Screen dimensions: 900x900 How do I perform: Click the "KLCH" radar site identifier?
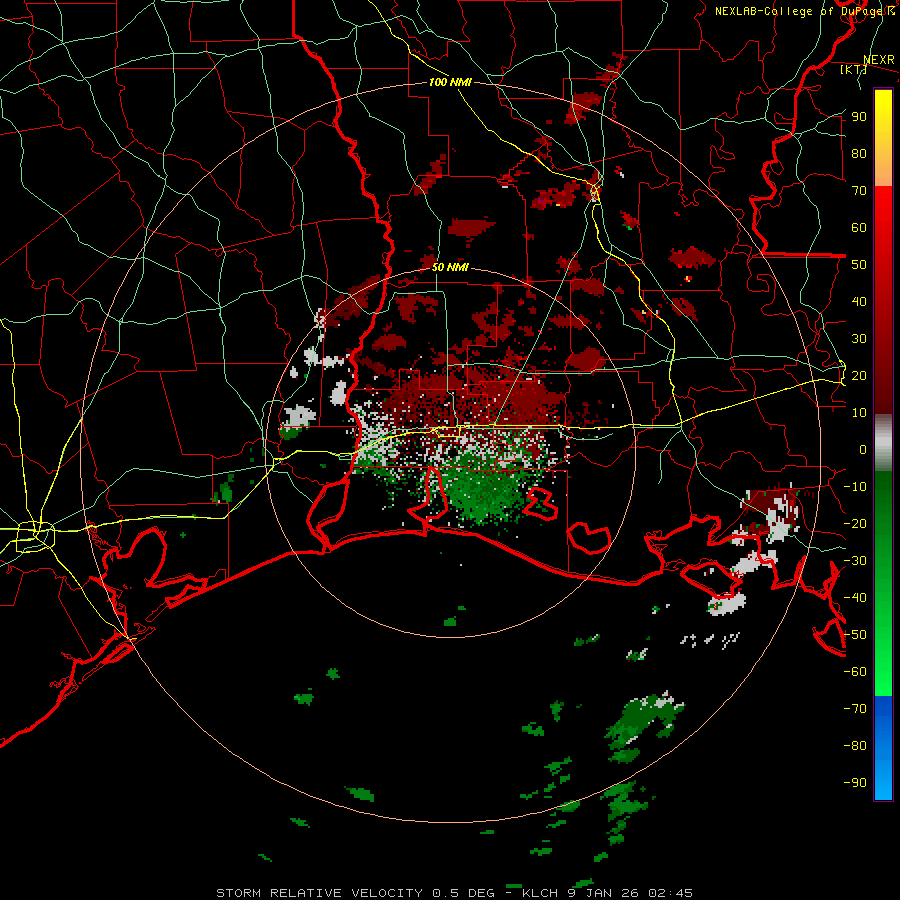(x=540, y=893)
